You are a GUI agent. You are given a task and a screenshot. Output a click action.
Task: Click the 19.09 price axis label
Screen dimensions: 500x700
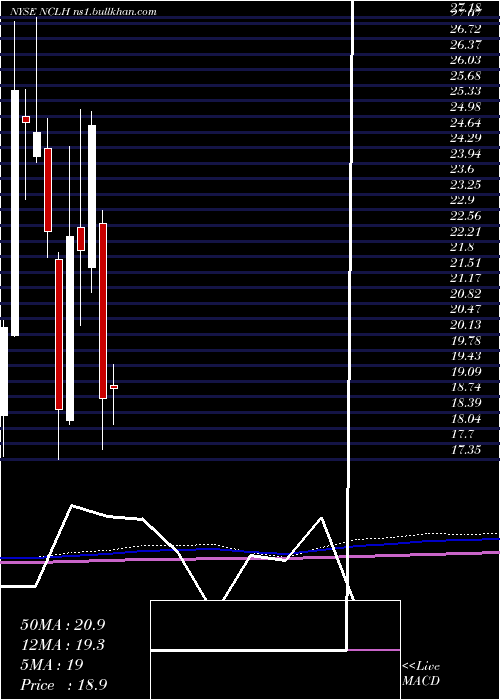(466, 372)
